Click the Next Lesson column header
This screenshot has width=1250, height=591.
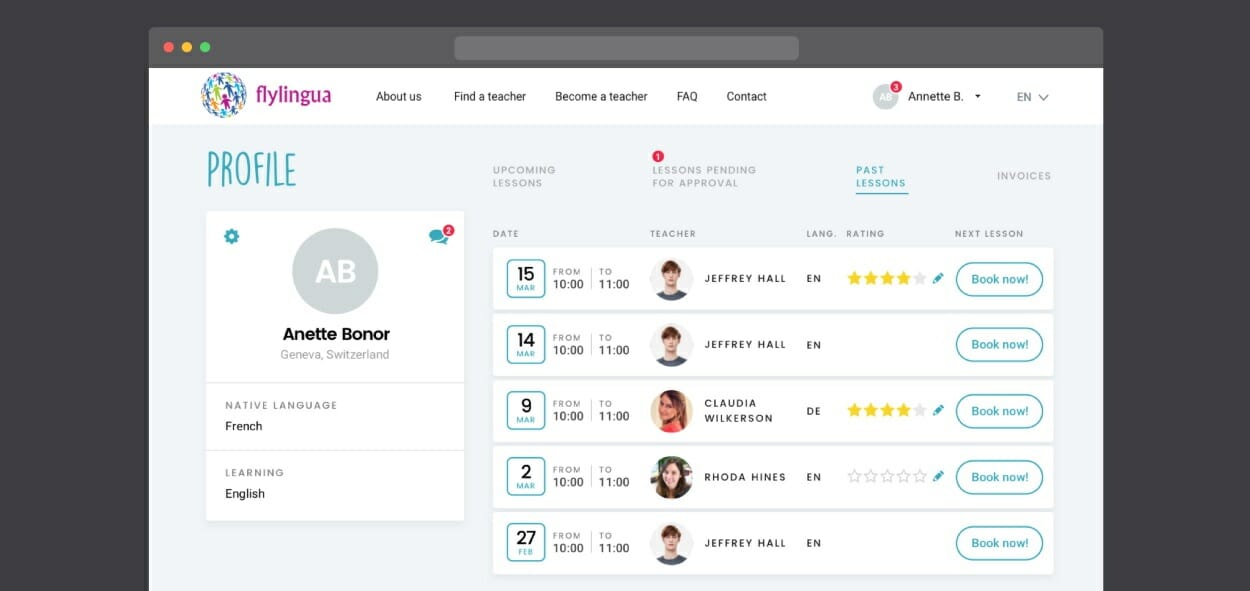[989, 234]
